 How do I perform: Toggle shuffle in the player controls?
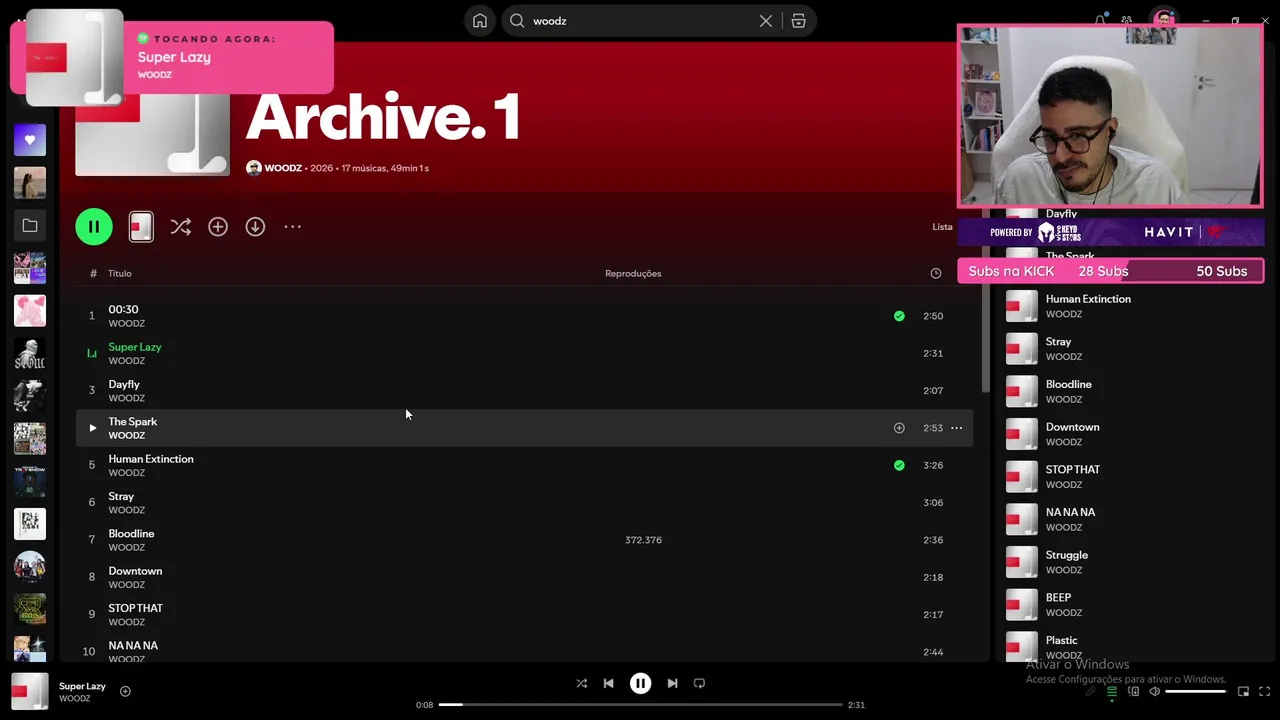582,684
